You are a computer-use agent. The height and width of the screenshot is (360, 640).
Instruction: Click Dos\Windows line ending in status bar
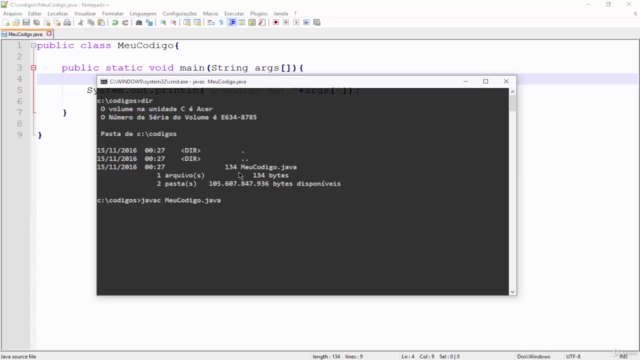(533, 356)
